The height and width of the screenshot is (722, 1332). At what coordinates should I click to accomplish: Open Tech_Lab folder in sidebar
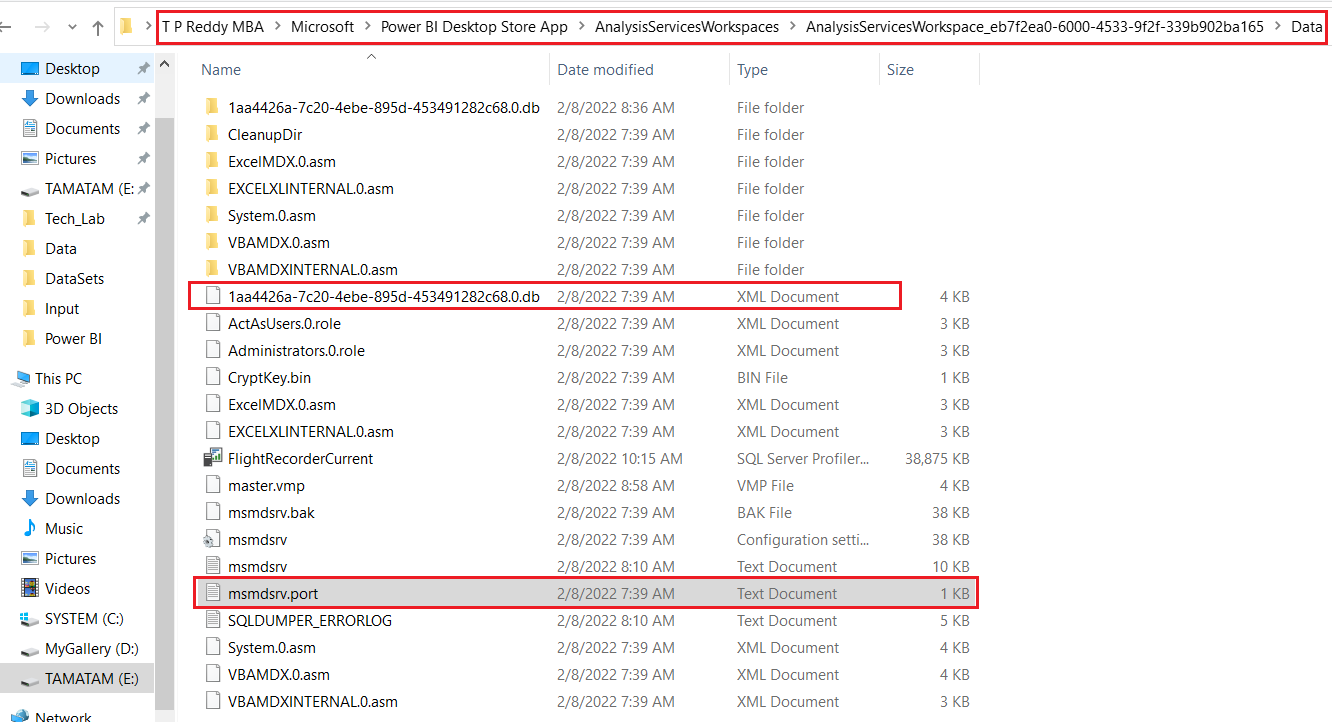pyautogui.click(x=74, y=219)
